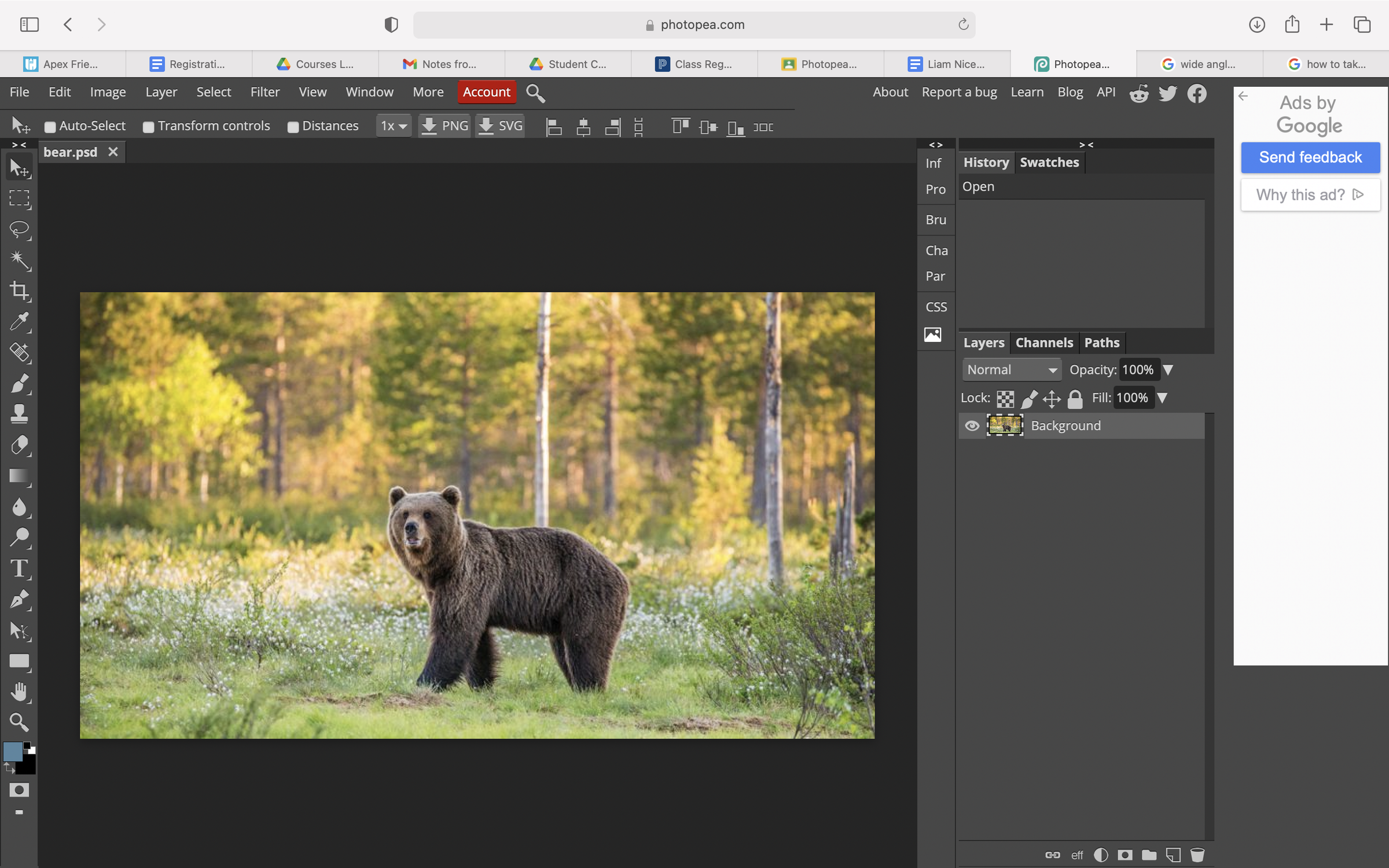Add a new layer mask
Viewport: 1389px width, 868px height.
(x=1124, y=855)
